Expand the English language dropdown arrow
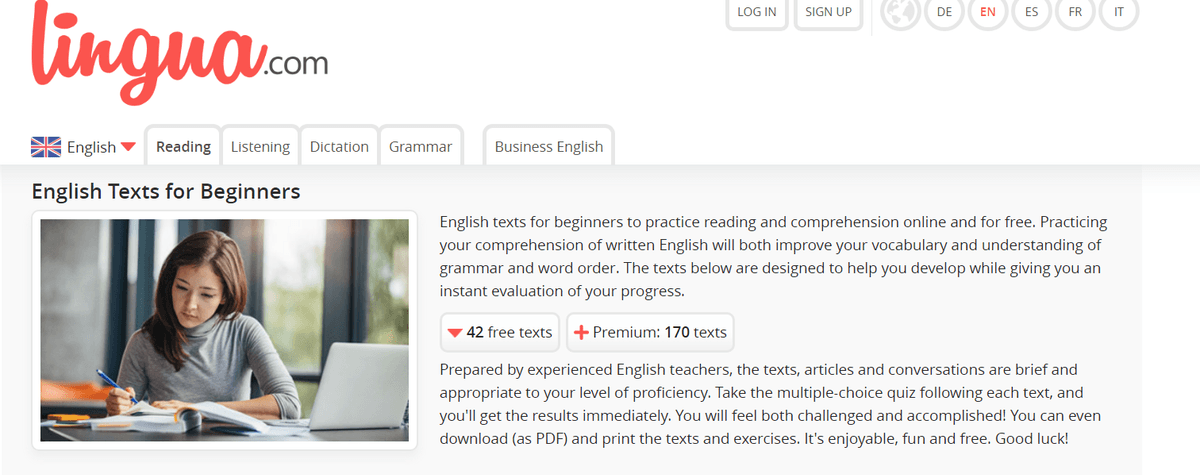Viewport: 1200px width, 475px height. click(128, 147)
